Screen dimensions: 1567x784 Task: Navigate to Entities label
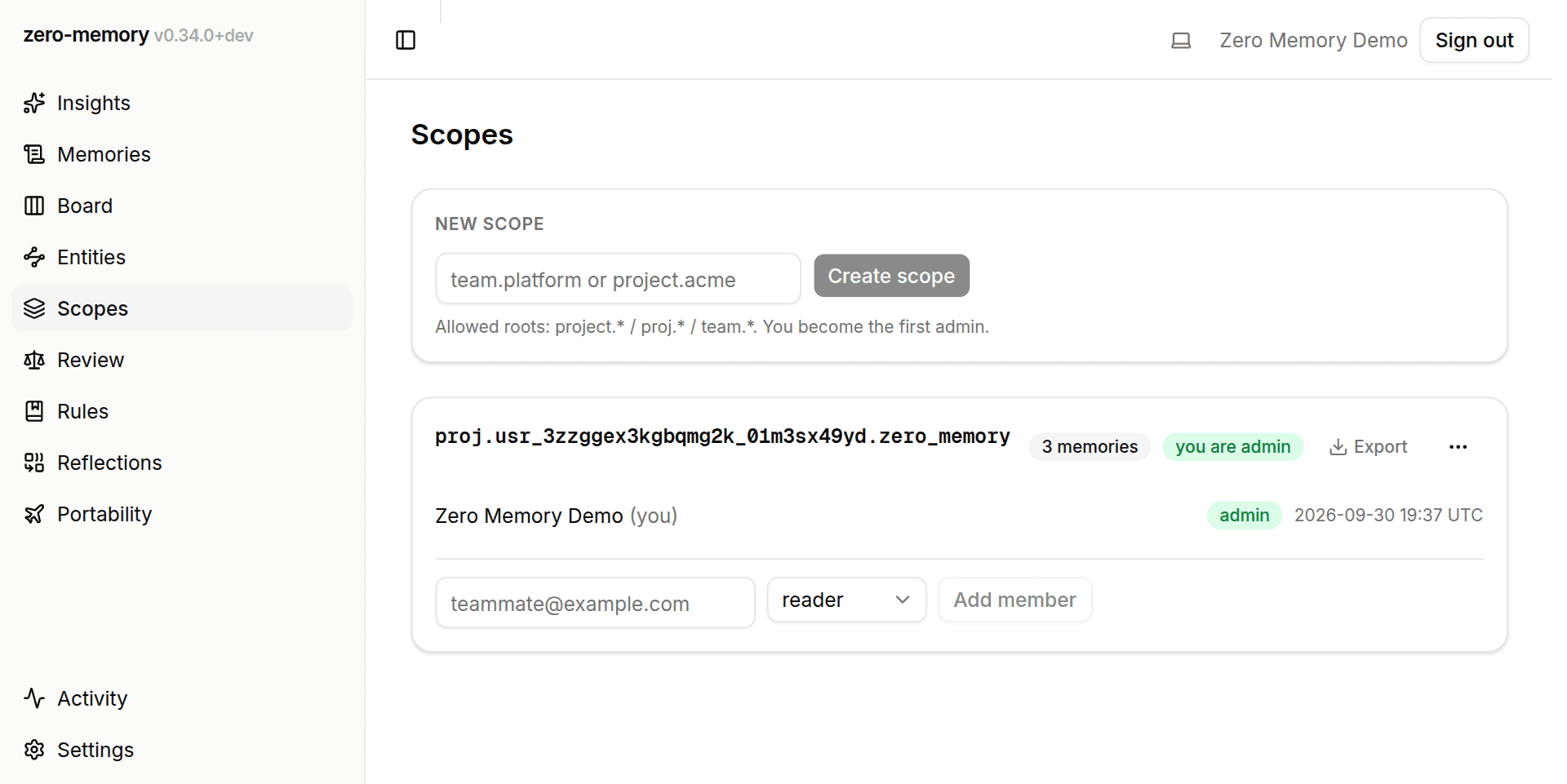point(91,257)
